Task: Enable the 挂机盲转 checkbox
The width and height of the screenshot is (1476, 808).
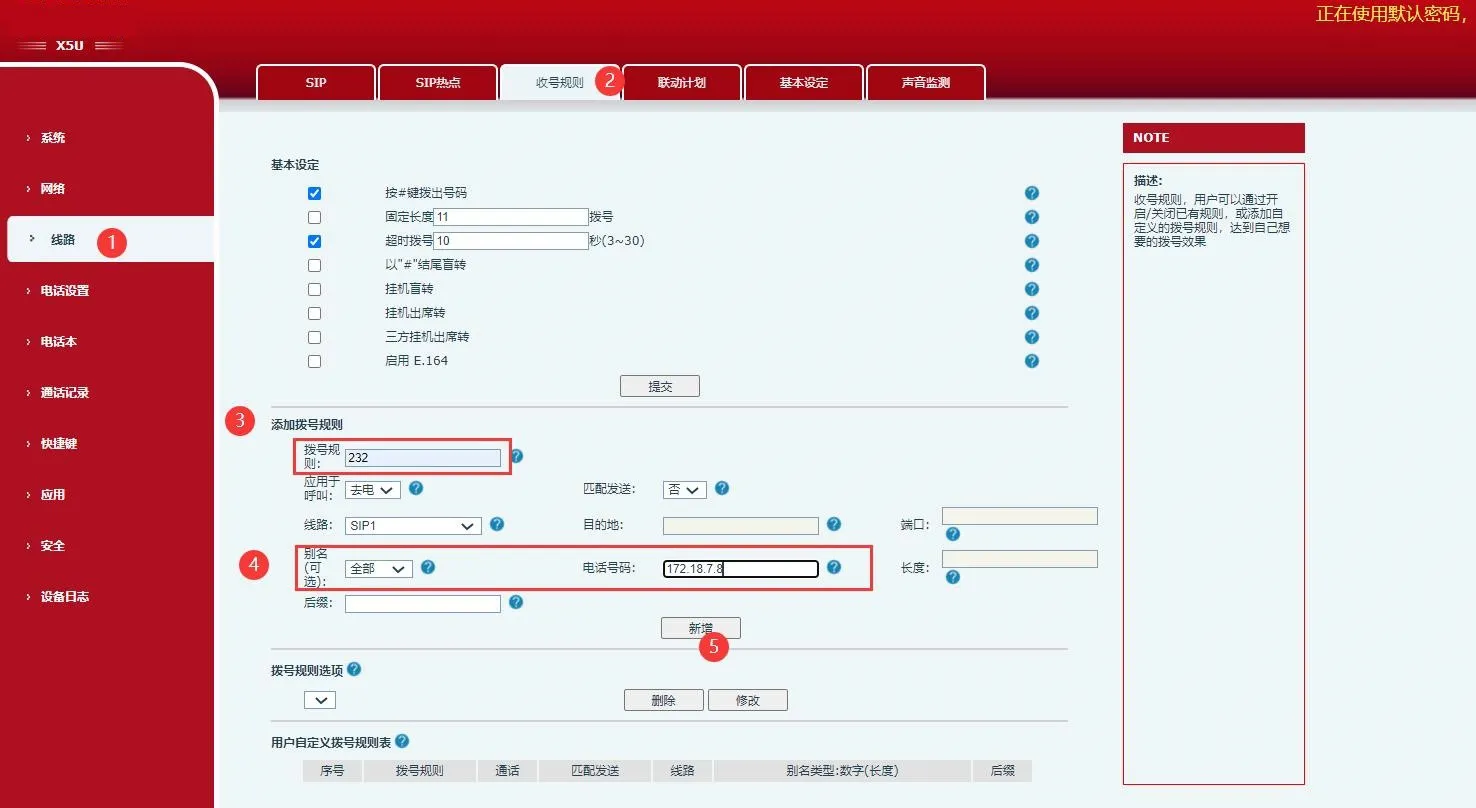Action: coord(315,288)
